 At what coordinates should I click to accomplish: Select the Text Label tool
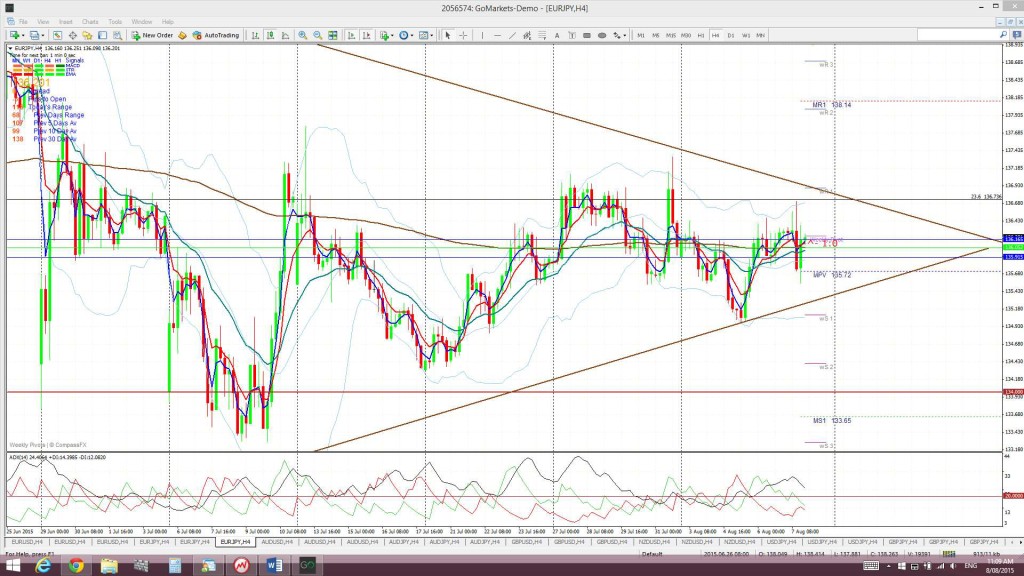572,35
